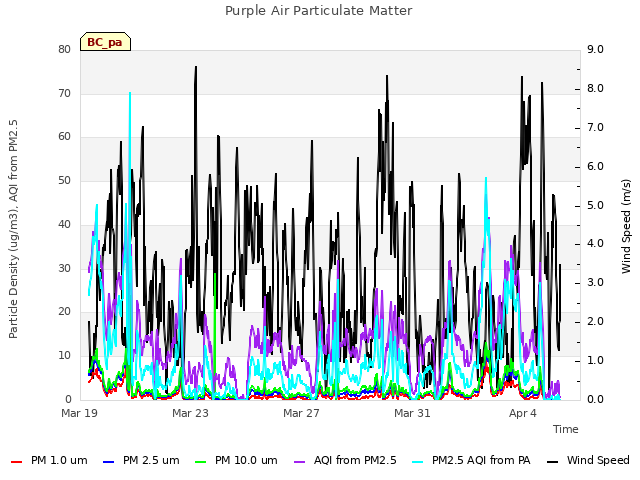Toggle PM 1.0 um legend entry
This screenshot has width=640, height=480.
point(49,460)
